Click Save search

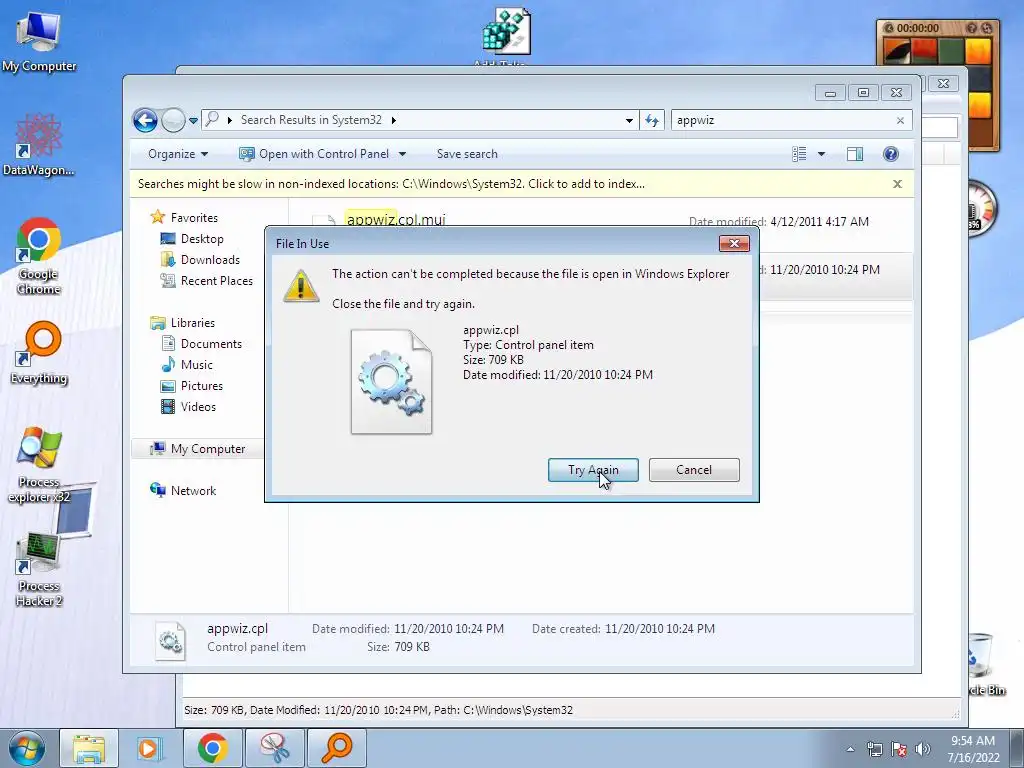point(467,154)
